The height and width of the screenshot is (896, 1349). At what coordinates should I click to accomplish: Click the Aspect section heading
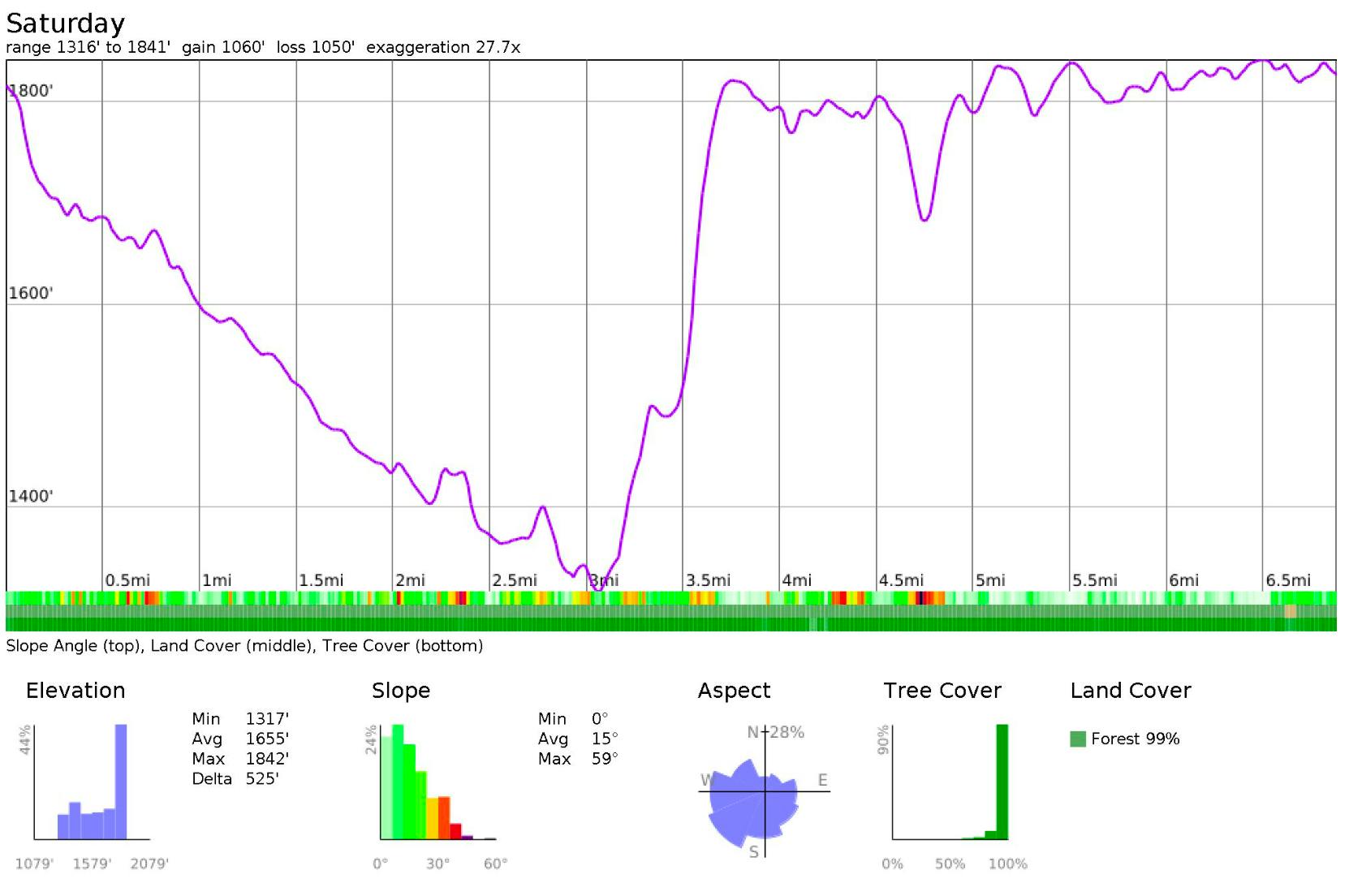pos(734,691)
